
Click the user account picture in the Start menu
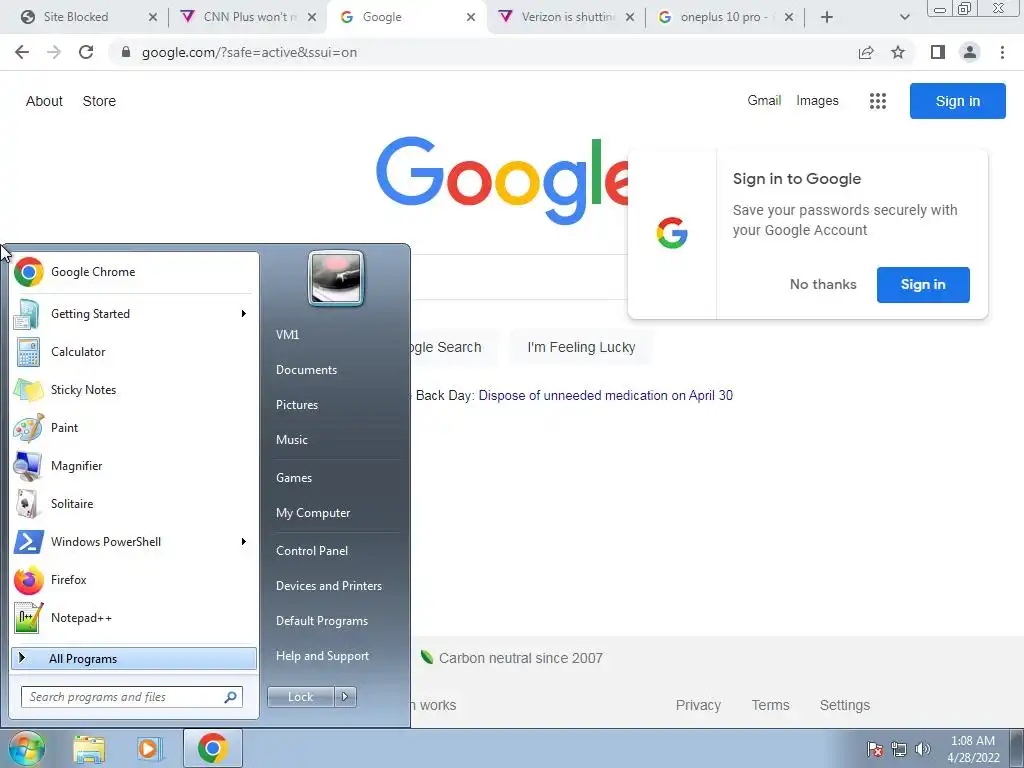pyautogui.click(x=336, y=278)
